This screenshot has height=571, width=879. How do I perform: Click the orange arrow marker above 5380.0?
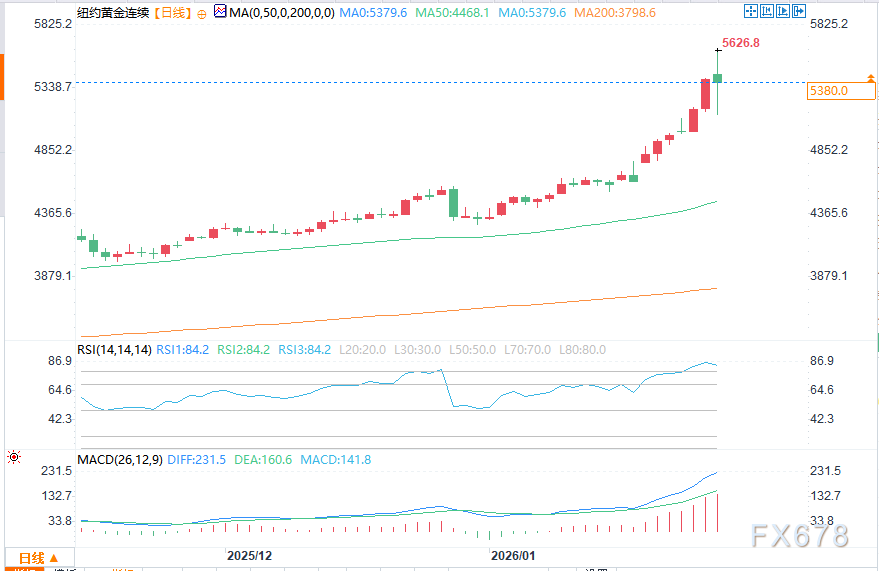coord(870,78)
